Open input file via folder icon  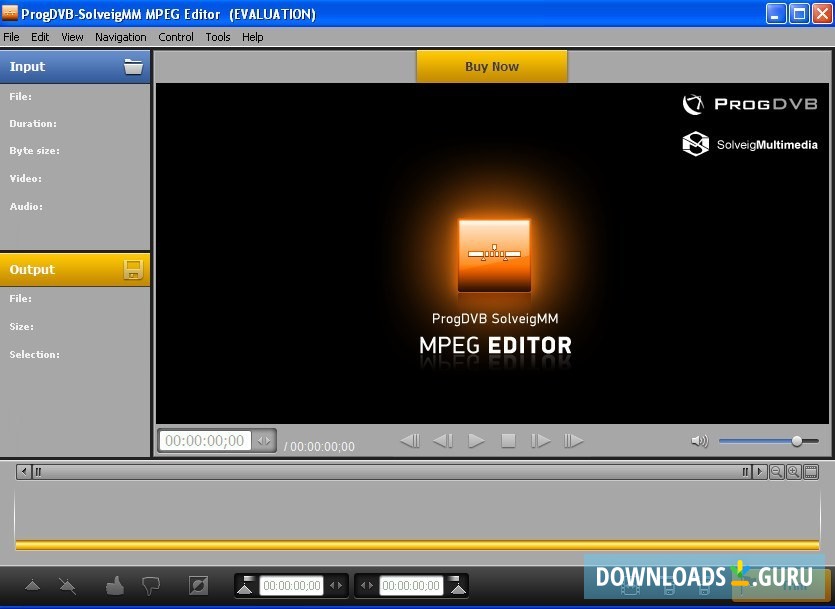[x=133, y=67]
